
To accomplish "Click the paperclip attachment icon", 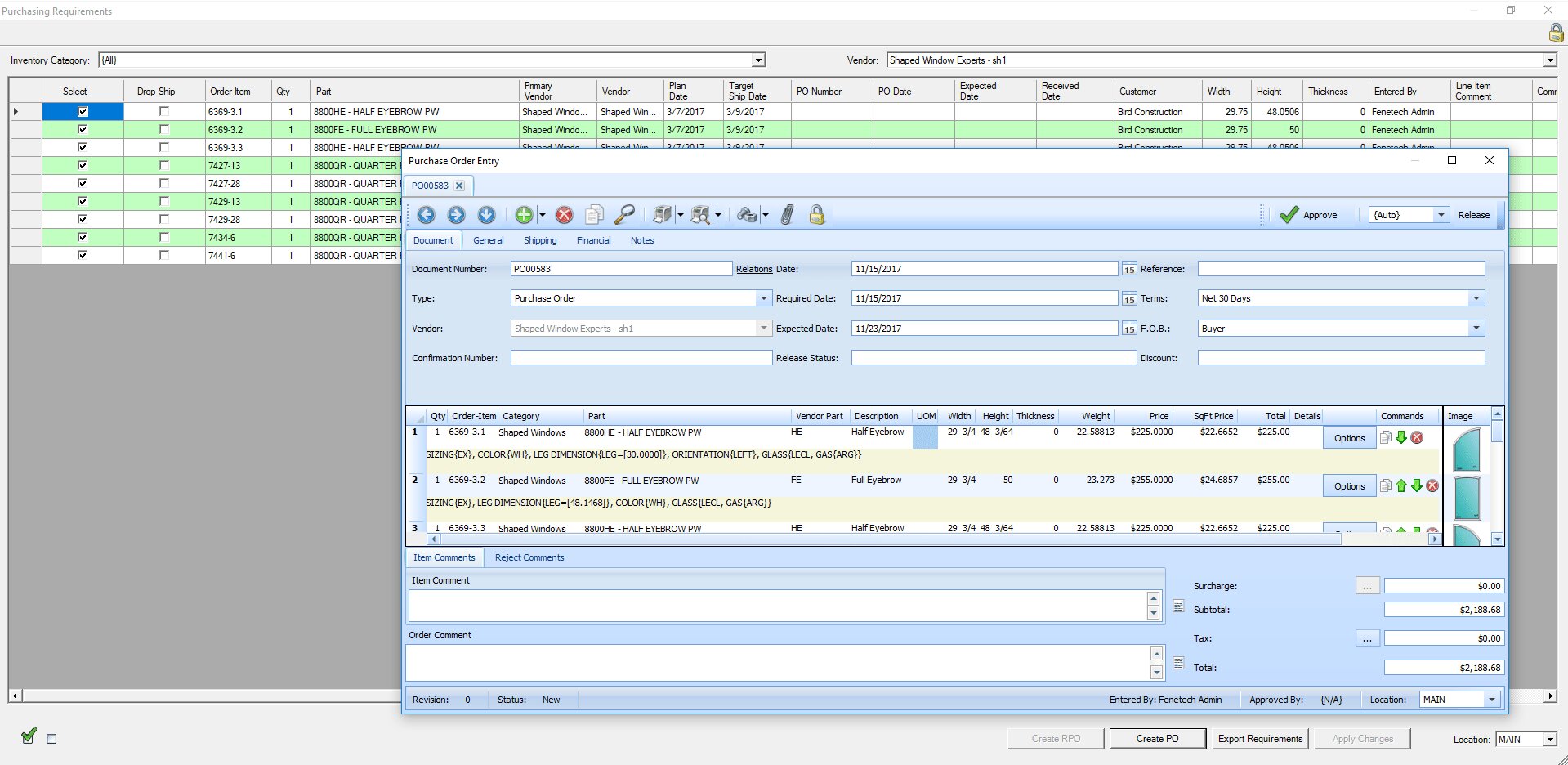I will (x=787, y=215).
